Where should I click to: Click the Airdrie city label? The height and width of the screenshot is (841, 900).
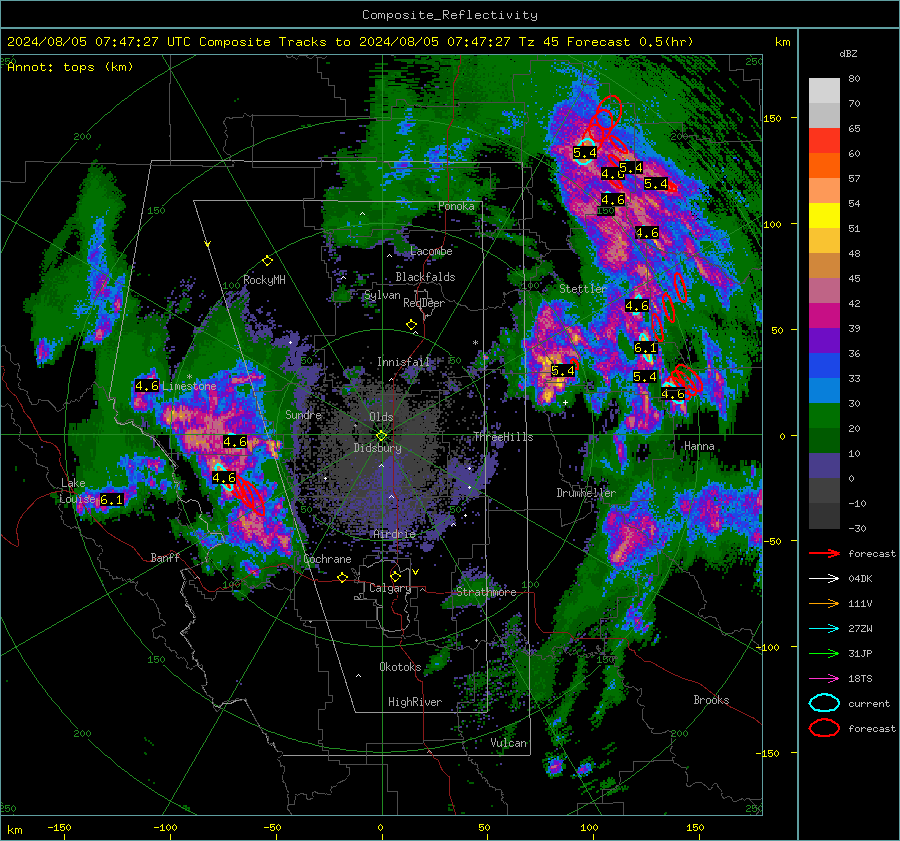pyautogui.click(x=394, y=534)
